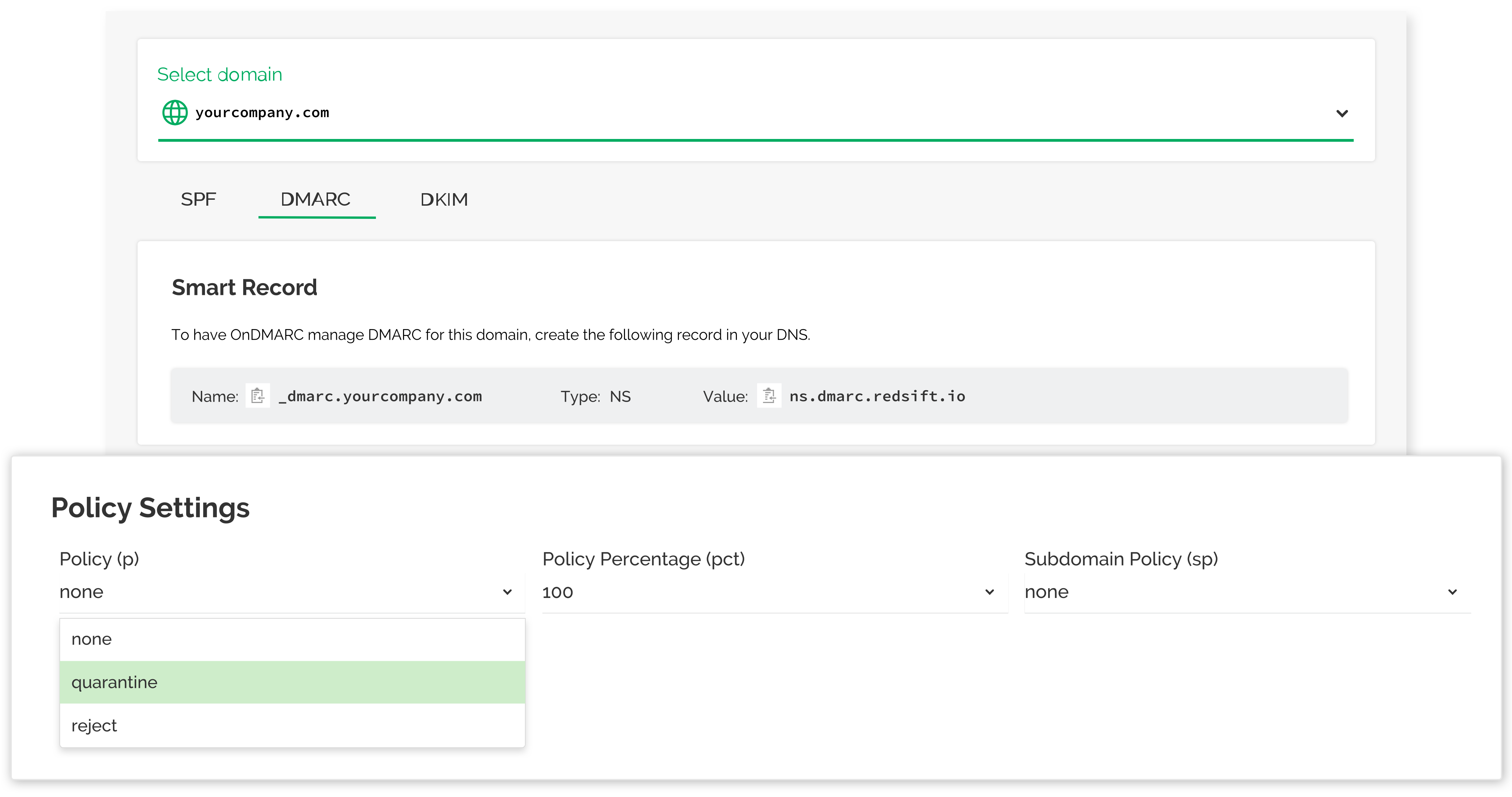
Task: Select the DMARC tab
Action: click(317, 199)
